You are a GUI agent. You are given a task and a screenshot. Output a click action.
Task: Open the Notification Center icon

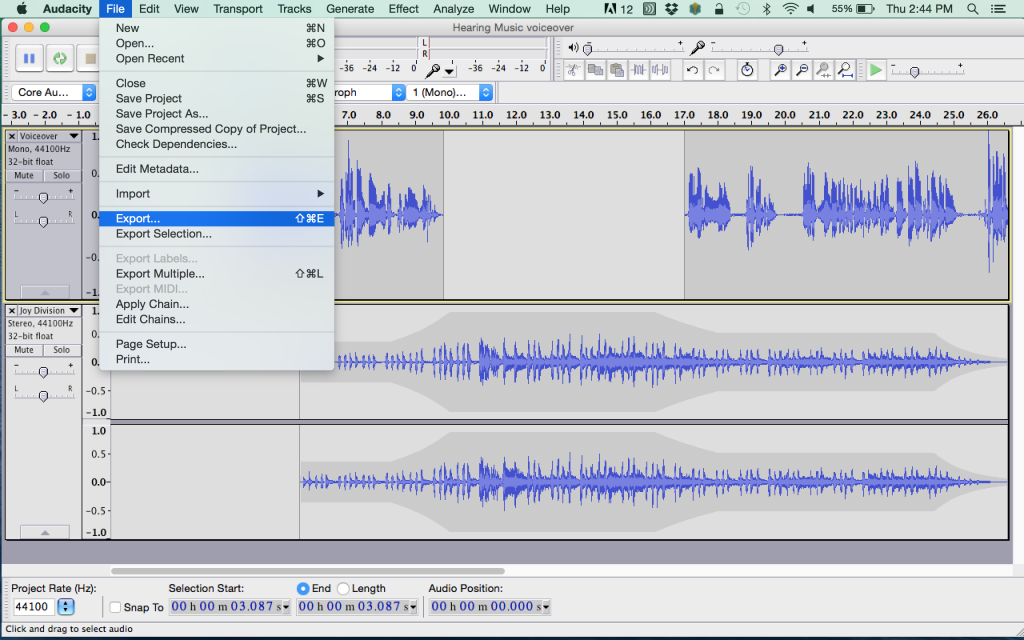point(998,9)
